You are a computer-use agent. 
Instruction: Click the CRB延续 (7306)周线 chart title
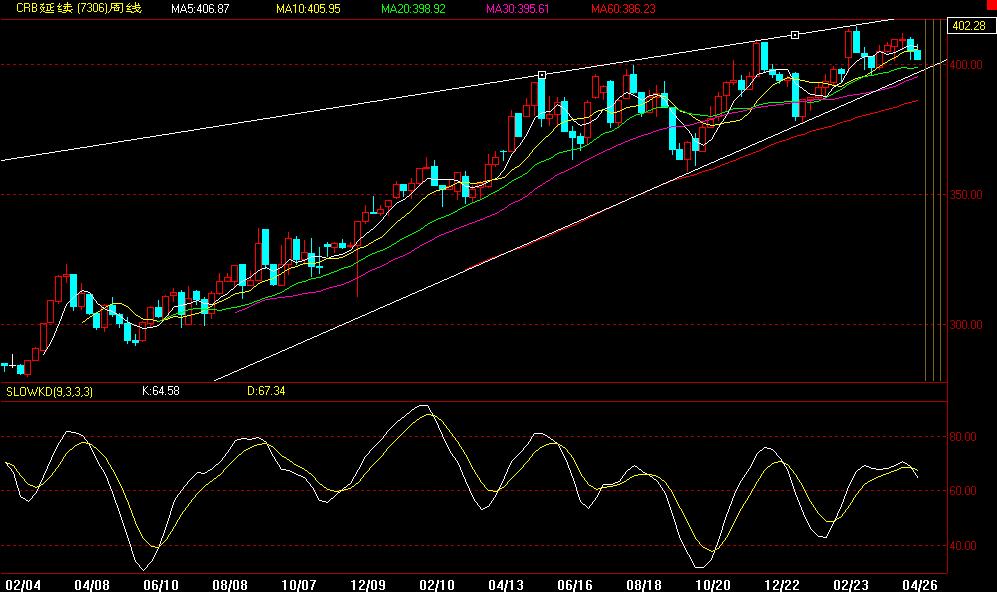[79, 8]
